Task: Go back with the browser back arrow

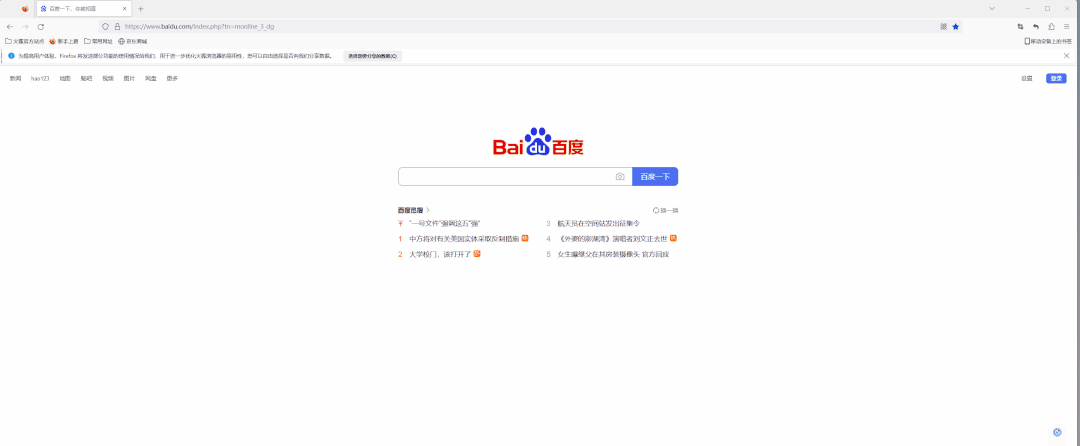Action: [10, 27]
